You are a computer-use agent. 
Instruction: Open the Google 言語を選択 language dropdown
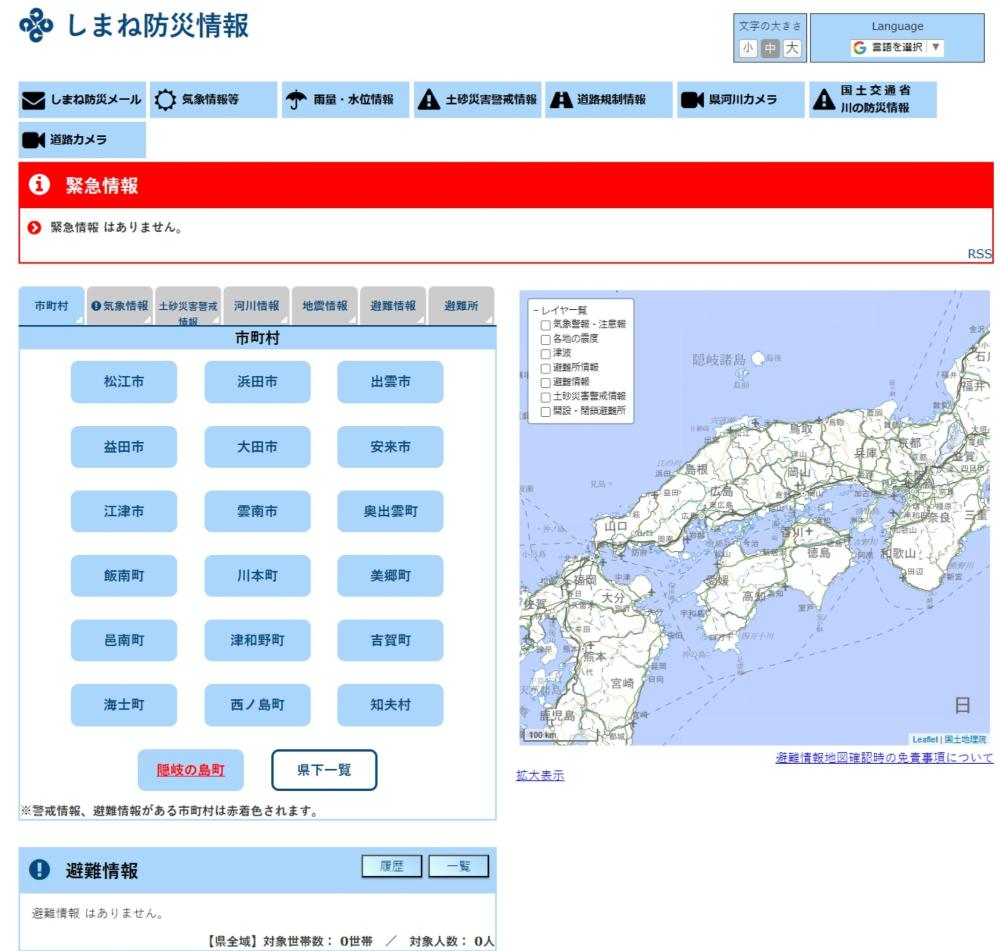(x=896, y=45)
